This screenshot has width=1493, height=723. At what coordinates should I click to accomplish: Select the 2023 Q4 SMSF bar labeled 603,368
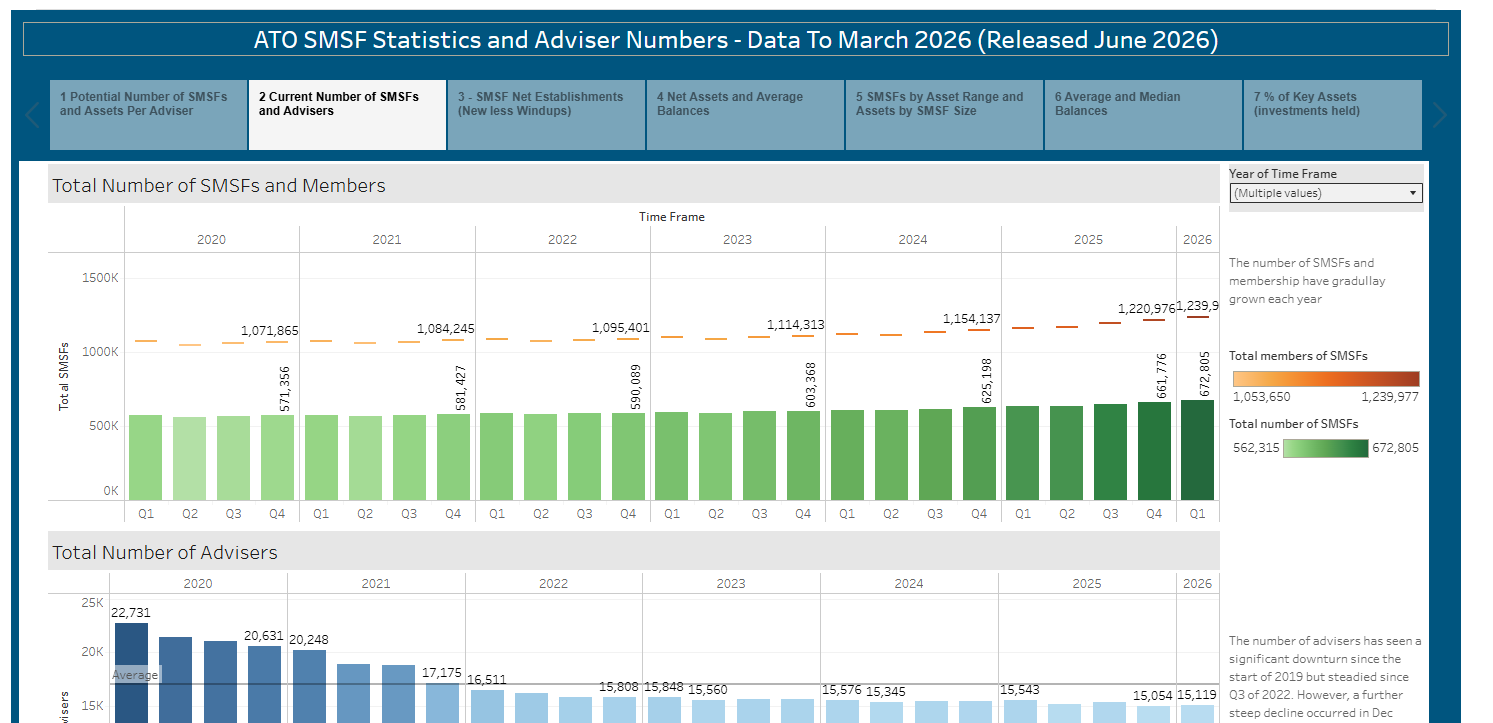(x=803, y=455)
